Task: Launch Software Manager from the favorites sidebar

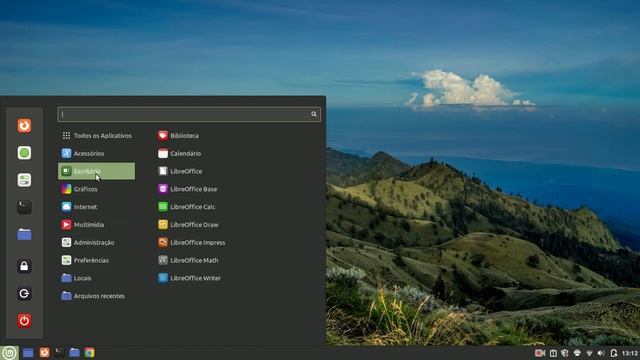Action: point(24,153)
